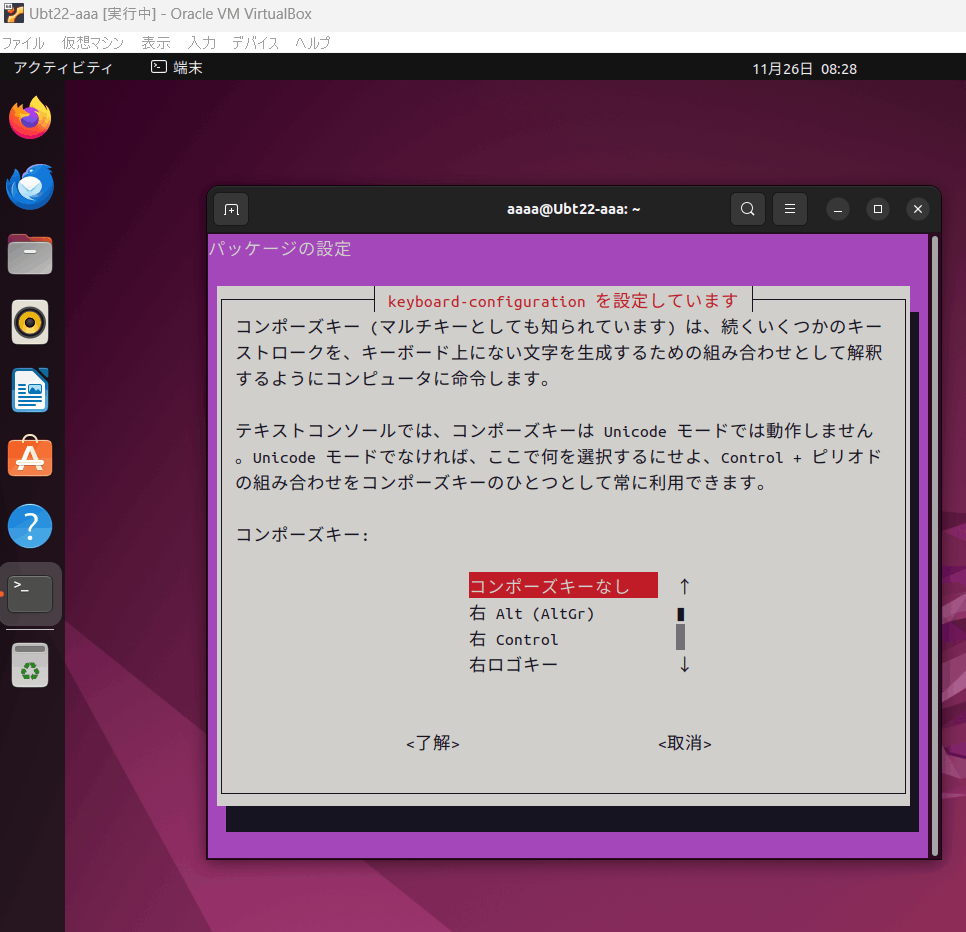
Task: Click the terminal window vertical scrollbar
Action: (x=935, y=546)
